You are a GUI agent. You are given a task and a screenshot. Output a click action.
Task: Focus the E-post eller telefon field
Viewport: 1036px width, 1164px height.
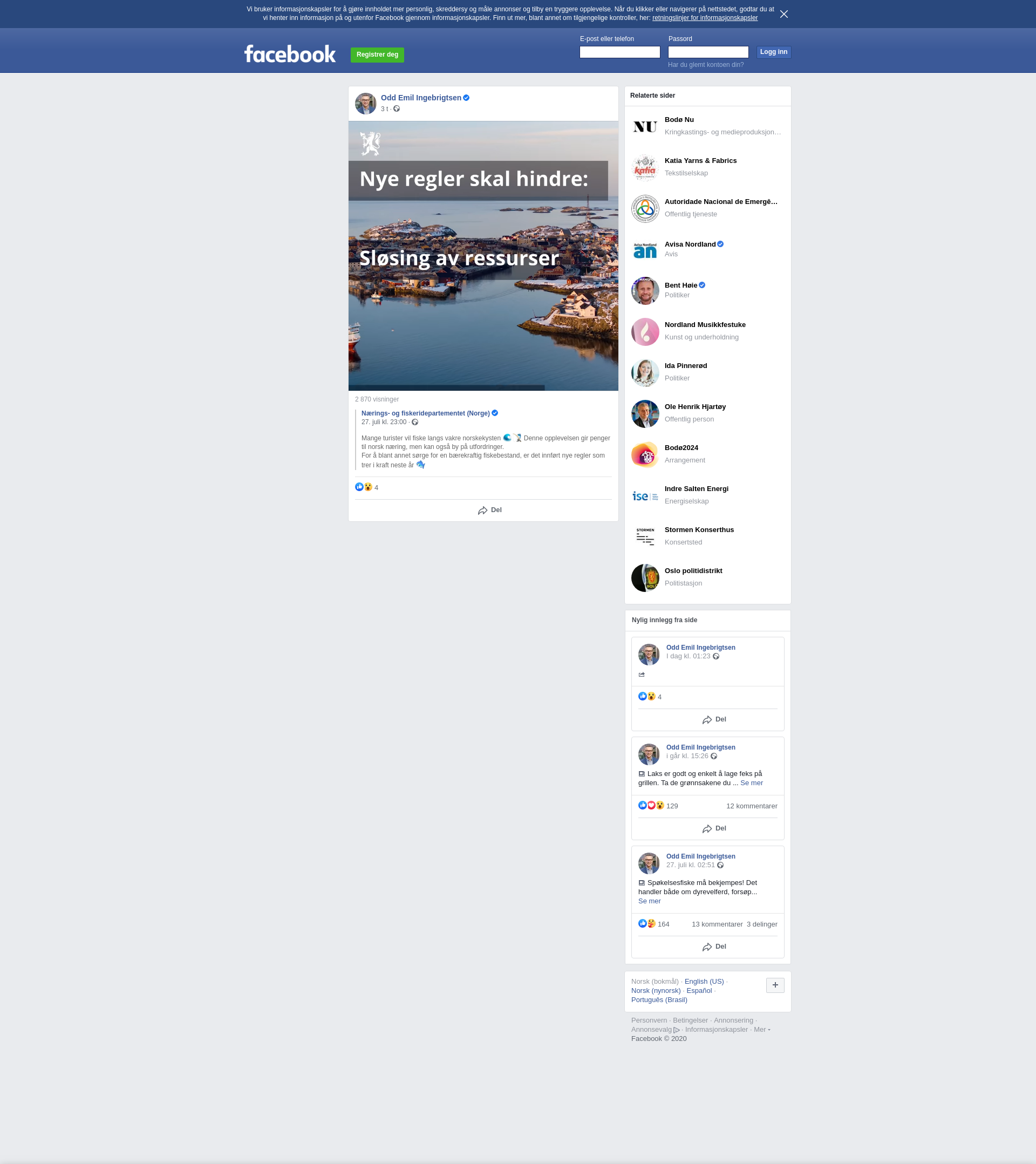(x=619, y=52)
